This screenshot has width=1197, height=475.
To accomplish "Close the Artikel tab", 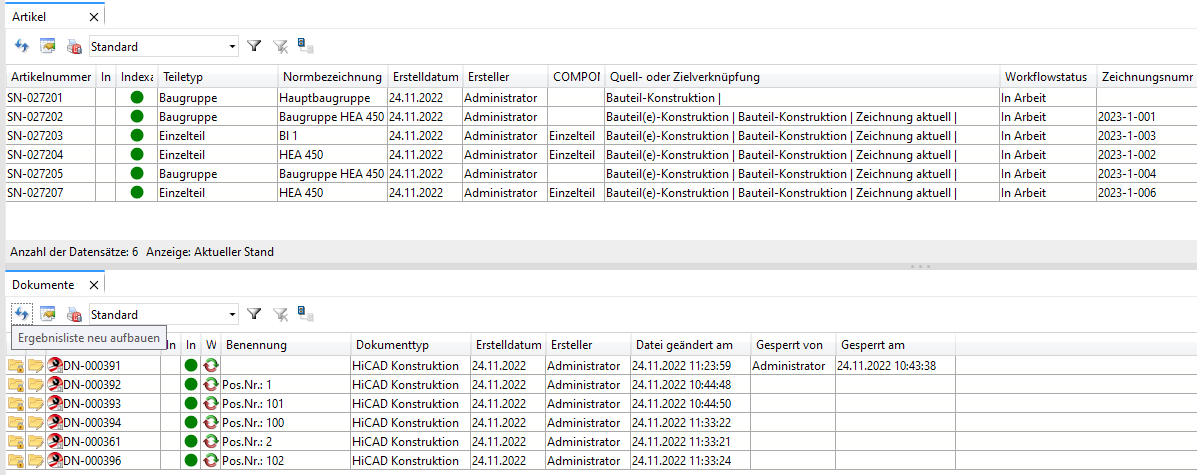I will pos(94,17).
